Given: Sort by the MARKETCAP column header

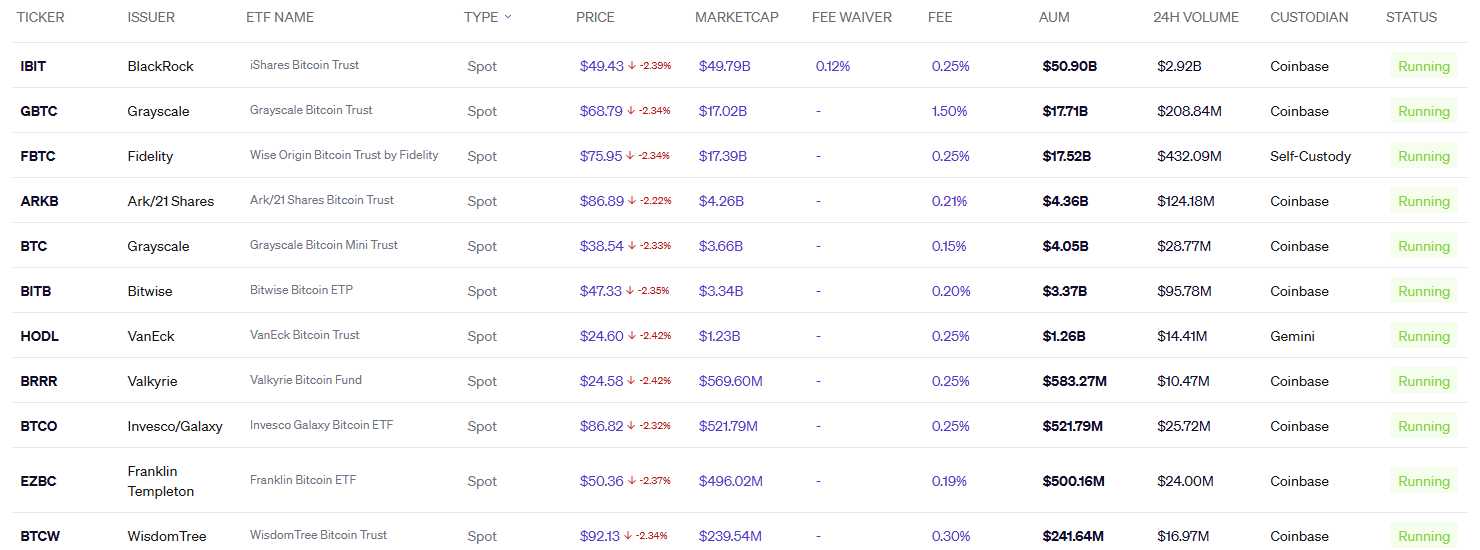Looking at the screenshot, I should pos(736,17).
